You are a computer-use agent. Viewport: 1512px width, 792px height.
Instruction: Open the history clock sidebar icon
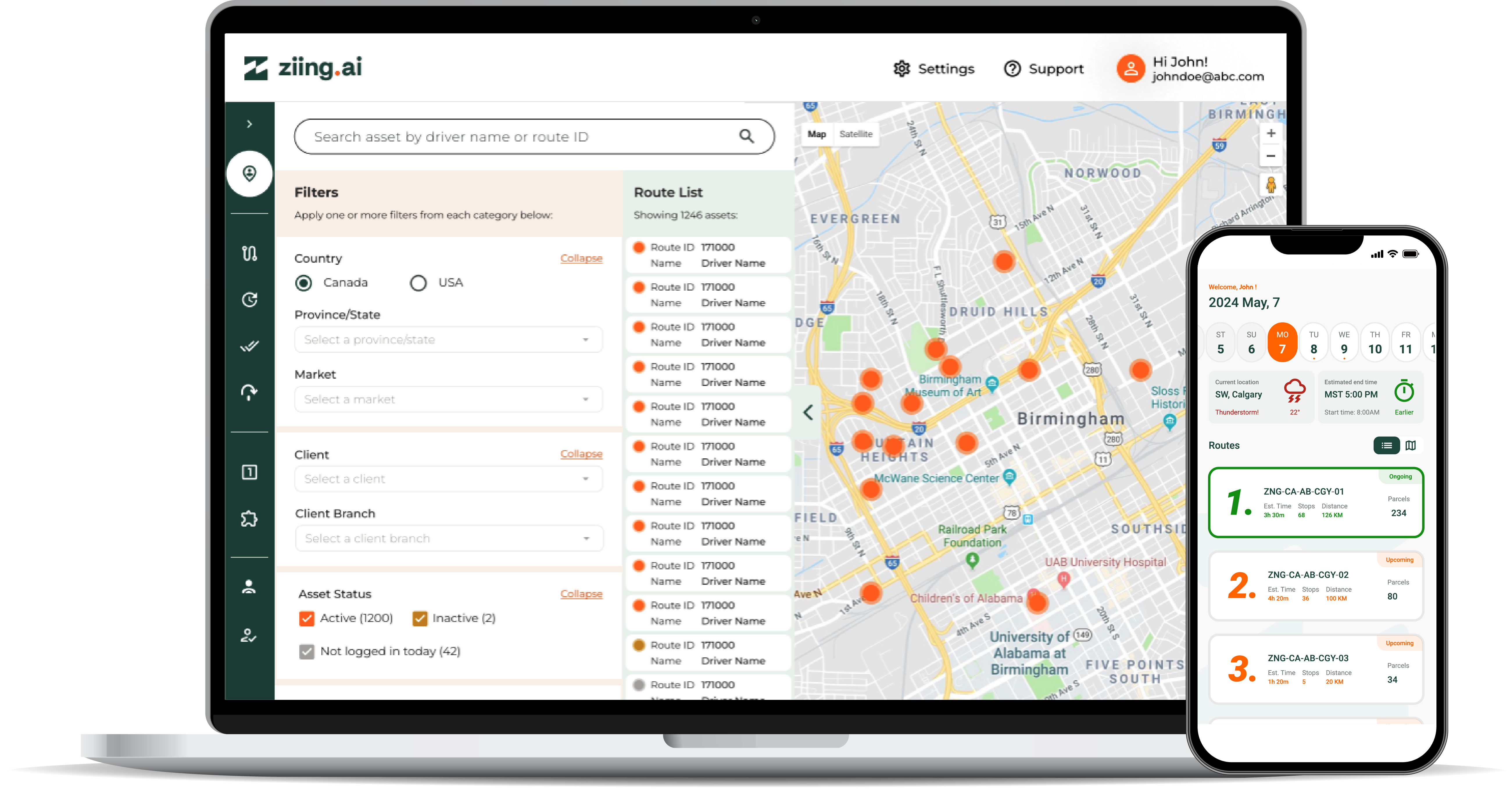click(x=249, y=300)
